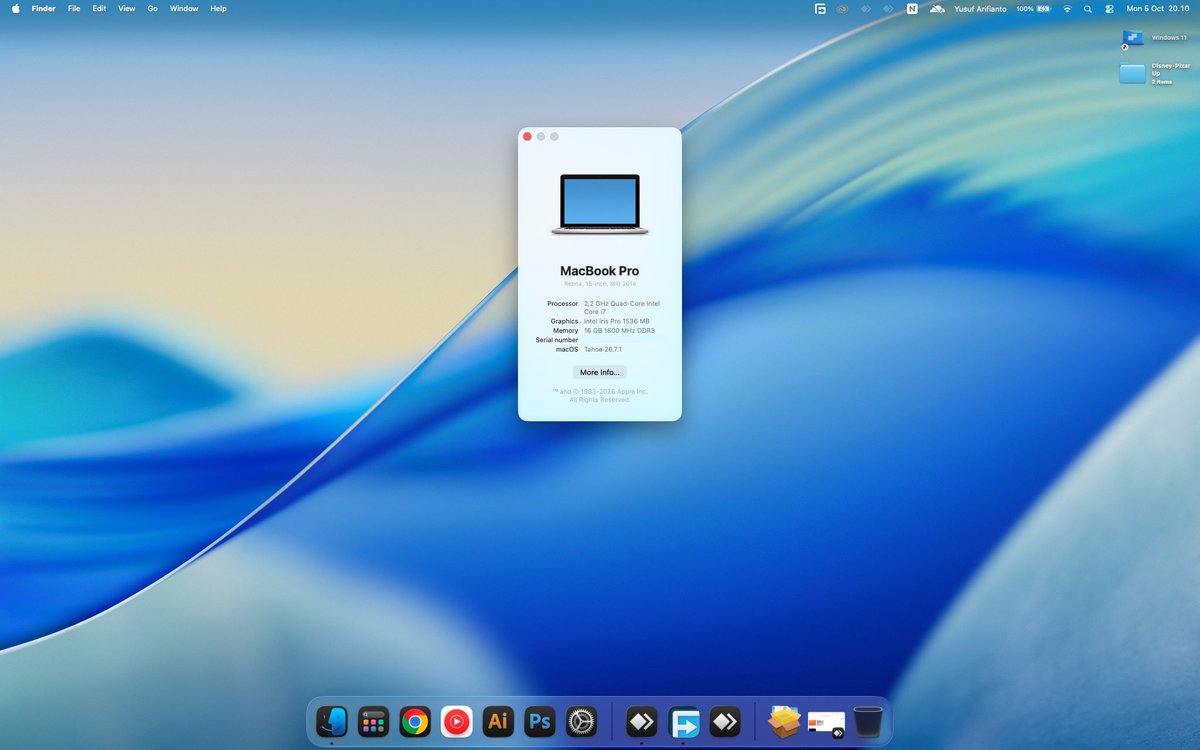The height and width of the screenshot is (750, 1200).
Task: Click the Mon 5 Oct 20.10 clock
Action: pyautogui.click(x=1158, y=8)
